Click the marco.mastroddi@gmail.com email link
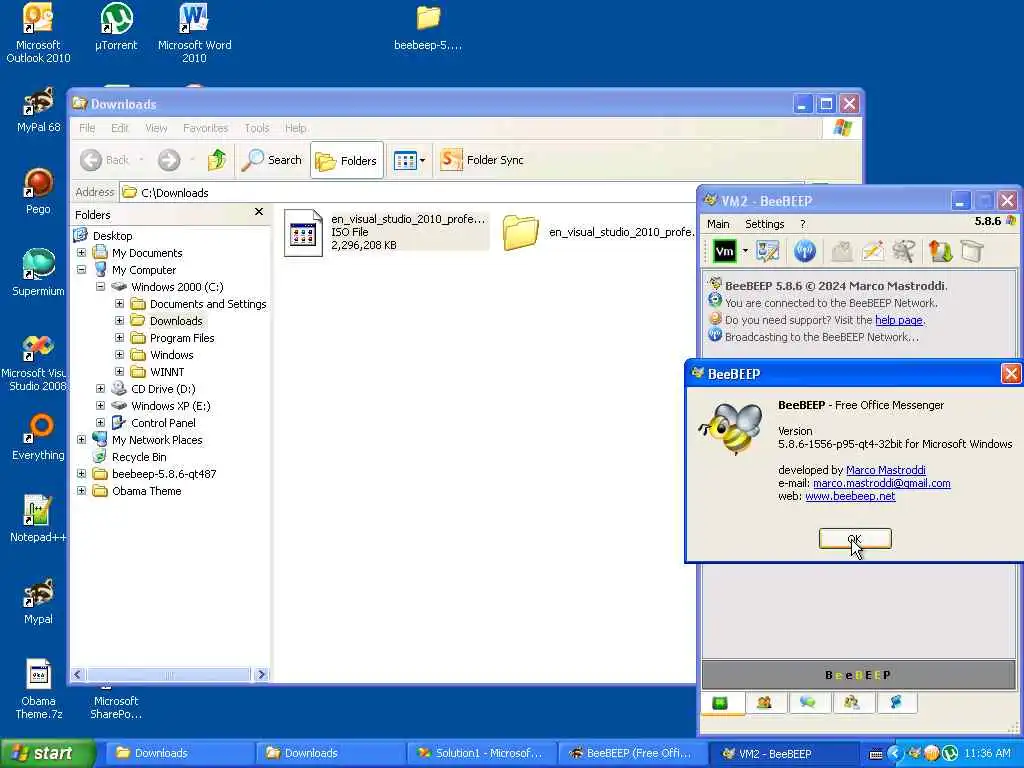The image size is (1024, 768). pos(882,483)
